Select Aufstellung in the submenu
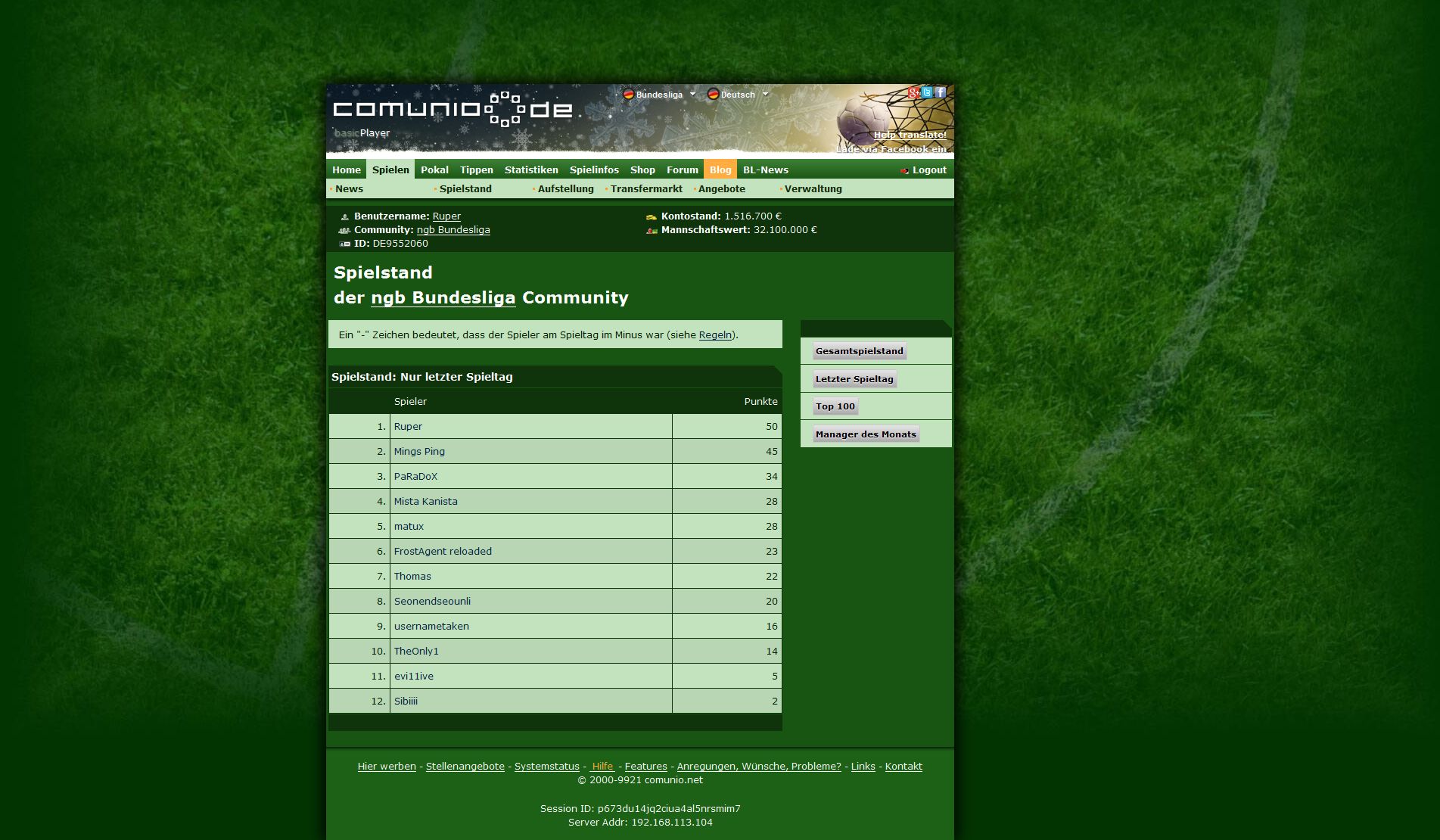 (565, 189)
